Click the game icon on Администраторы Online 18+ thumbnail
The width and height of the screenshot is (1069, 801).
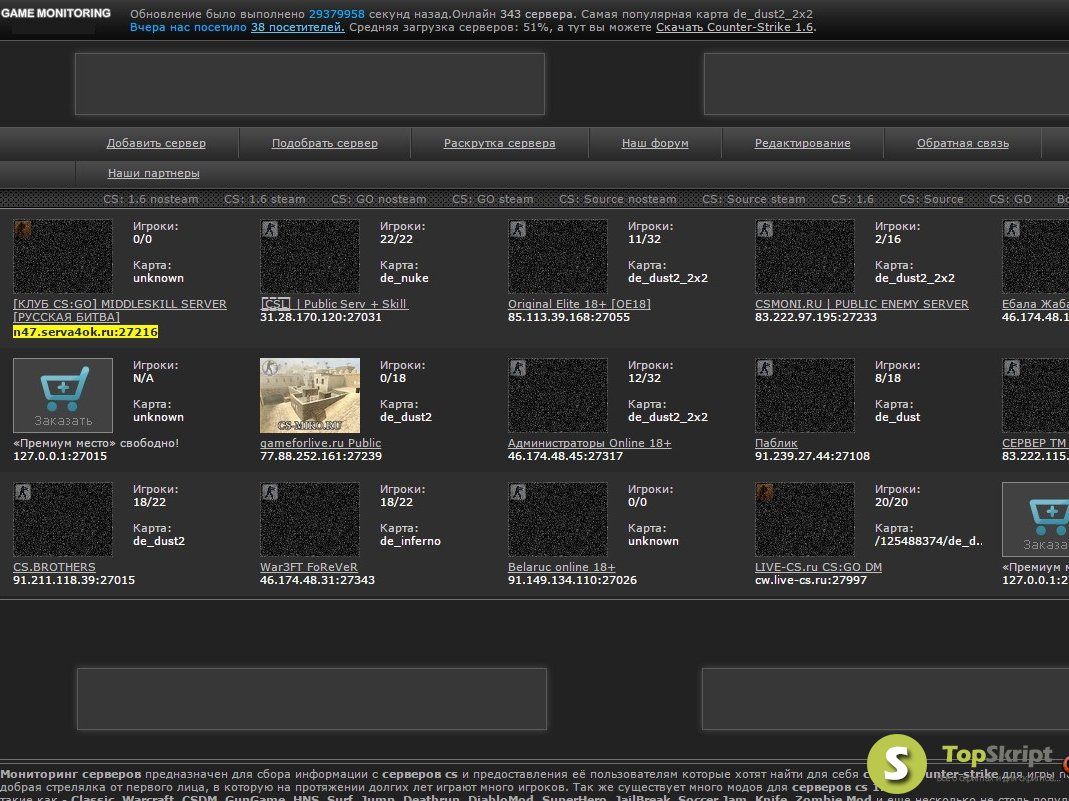518,368
